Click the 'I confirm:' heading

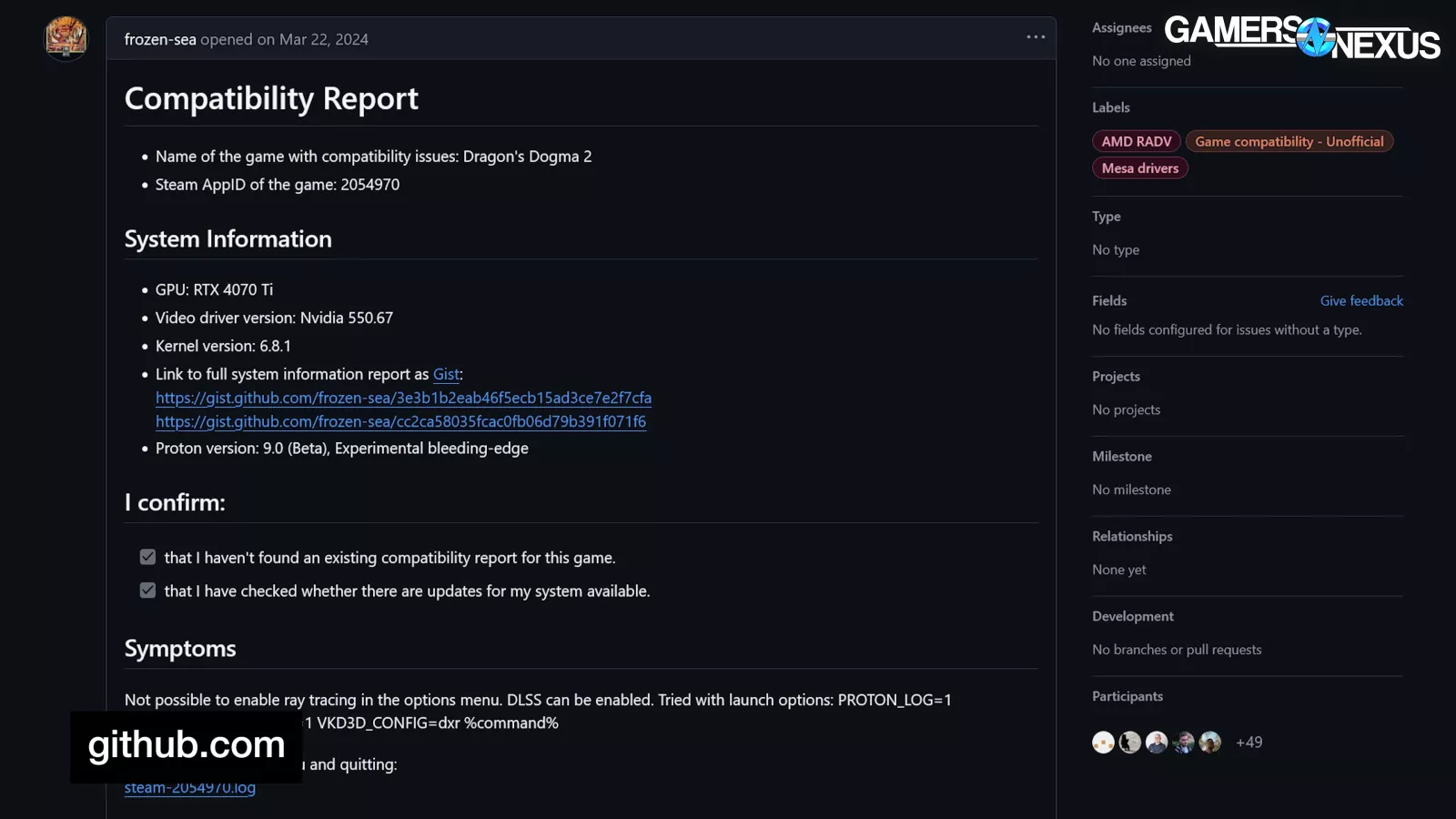[x=175, y=502]
